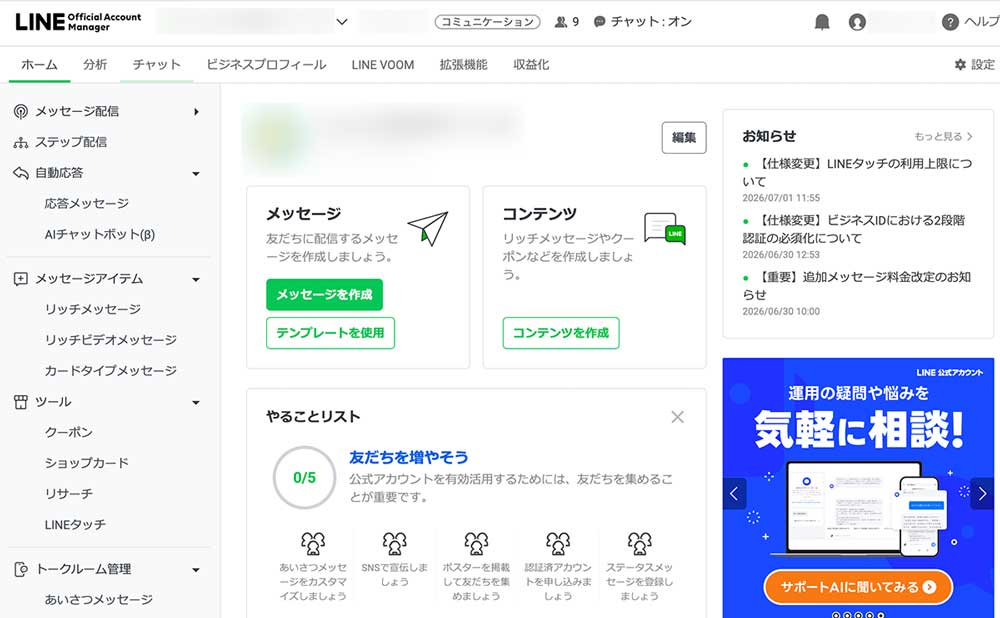
Task: Click the friends count icon showing 9
Action: pyautogui.click(x=561, y=22)
